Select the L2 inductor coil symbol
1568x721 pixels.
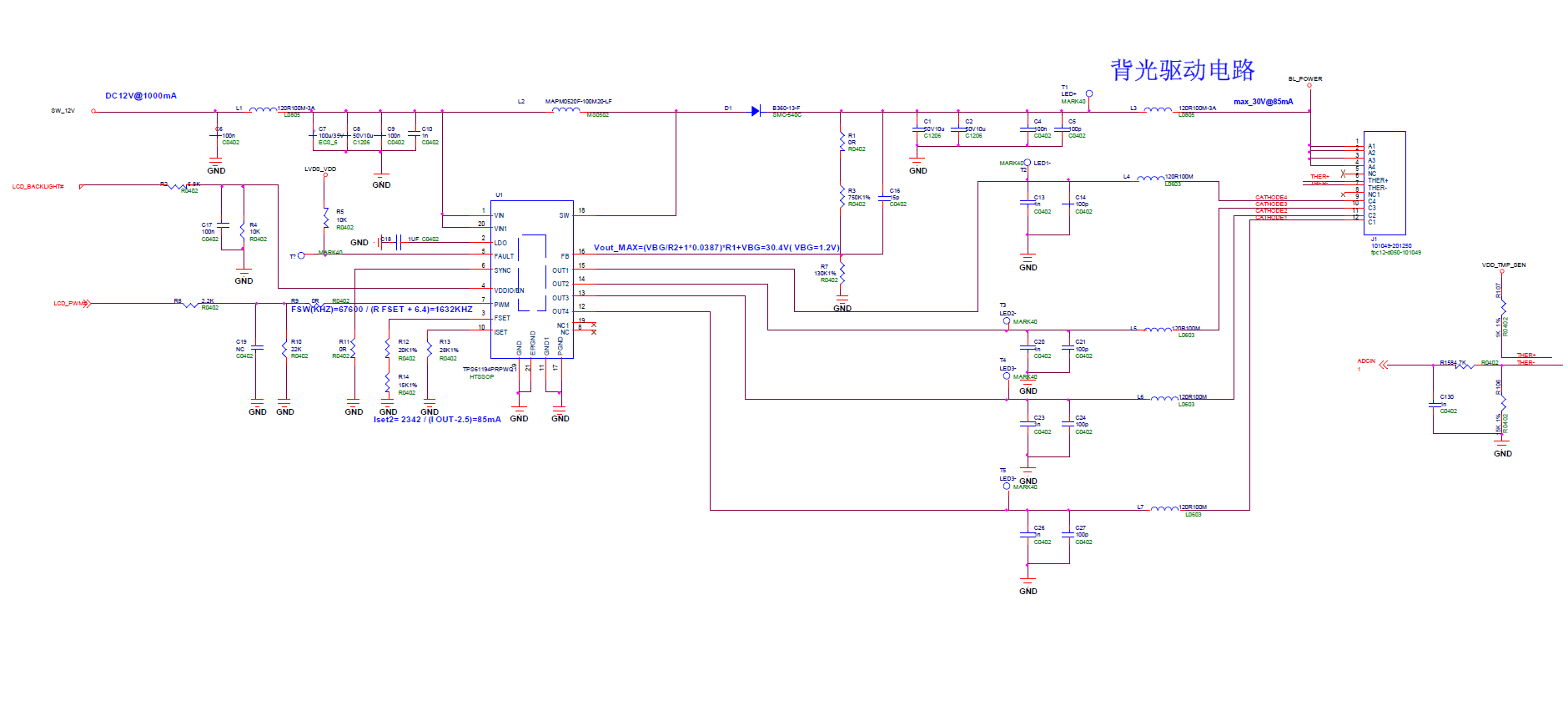coord(565,109)
